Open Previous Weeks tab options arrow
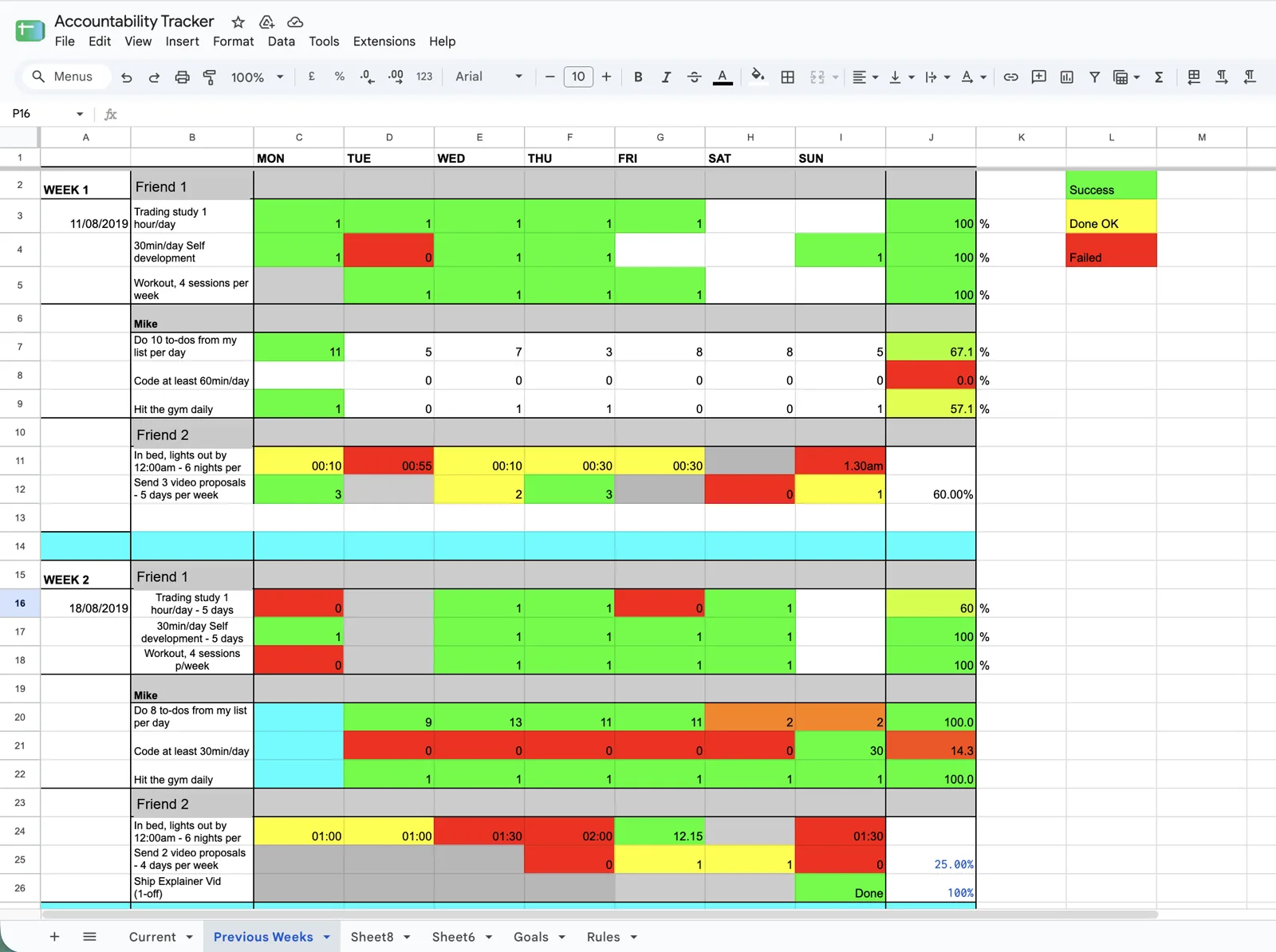 click(326, 937)
